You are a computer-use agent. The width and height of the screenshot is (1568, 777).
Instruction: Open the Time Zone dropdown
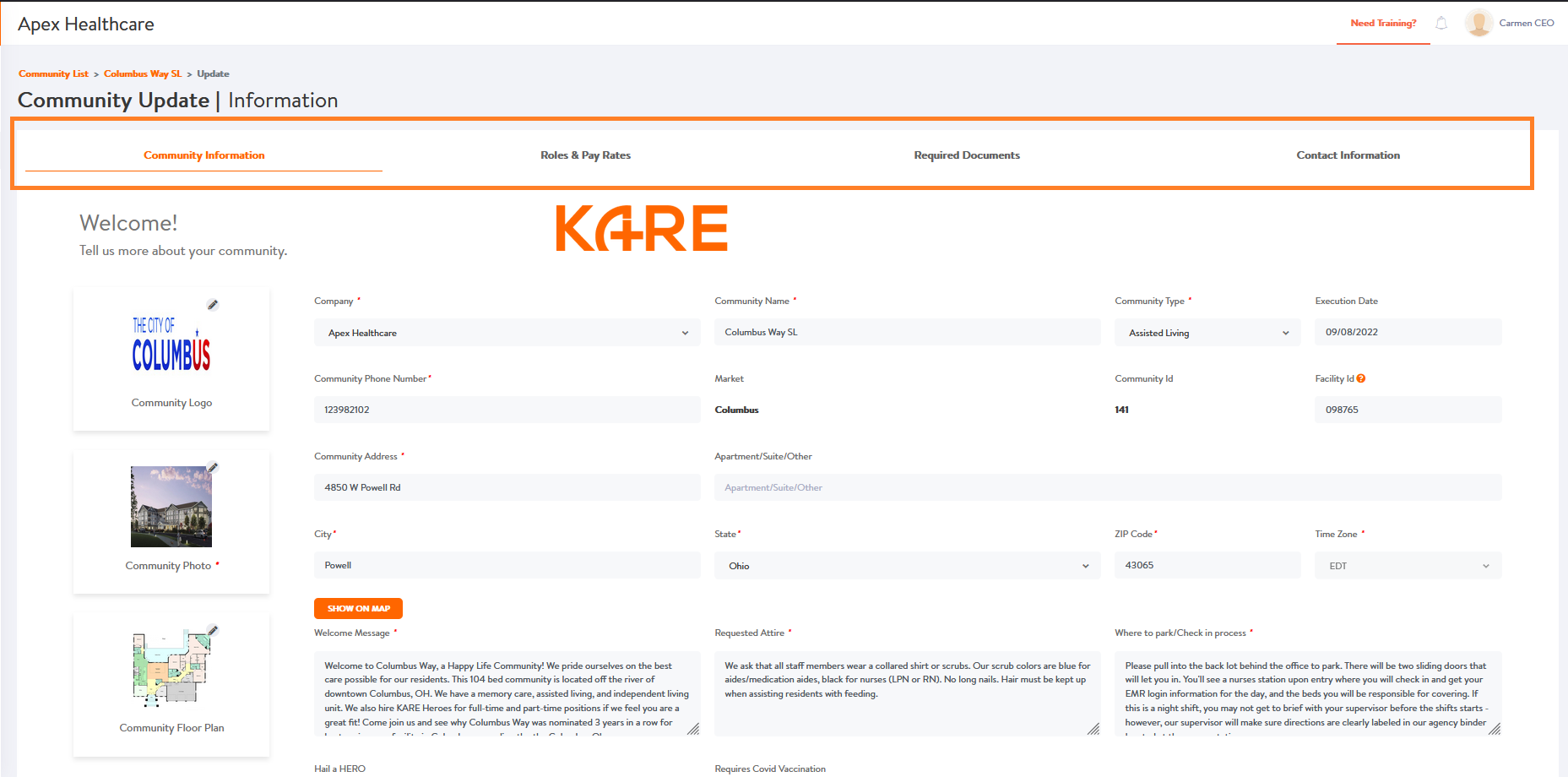1408,566
